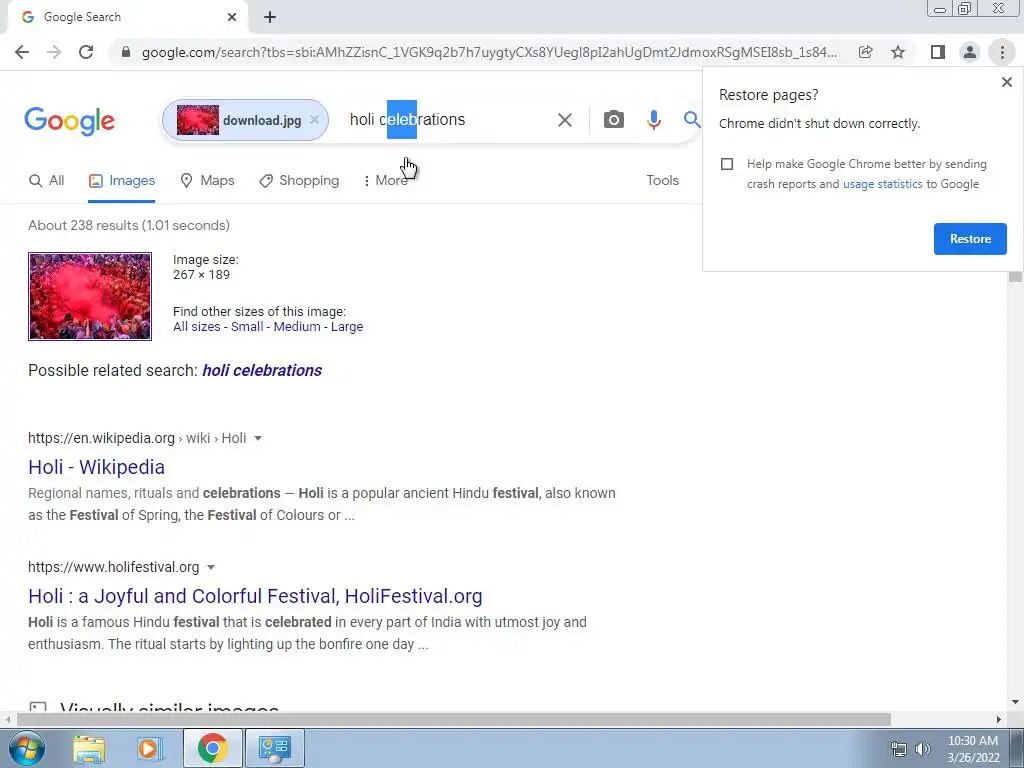The height and width of the screenshot is (768, 1024).
Task: Open related search holi celebrations
Action: [x=262, y=370]
